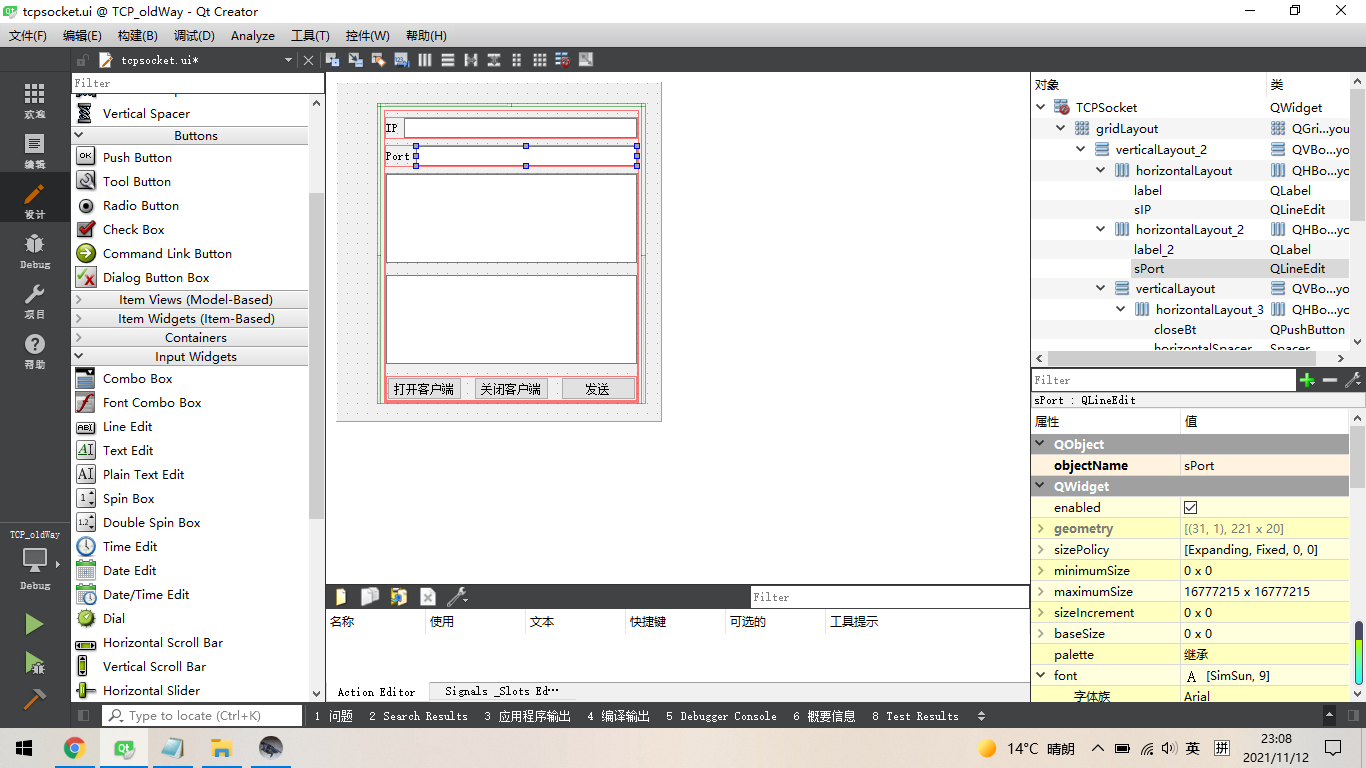The width and height of the screenshot is (1366, 768).
Task: Click the configure wrench in the Action Editor toolbar
Action: pos(457,597)
